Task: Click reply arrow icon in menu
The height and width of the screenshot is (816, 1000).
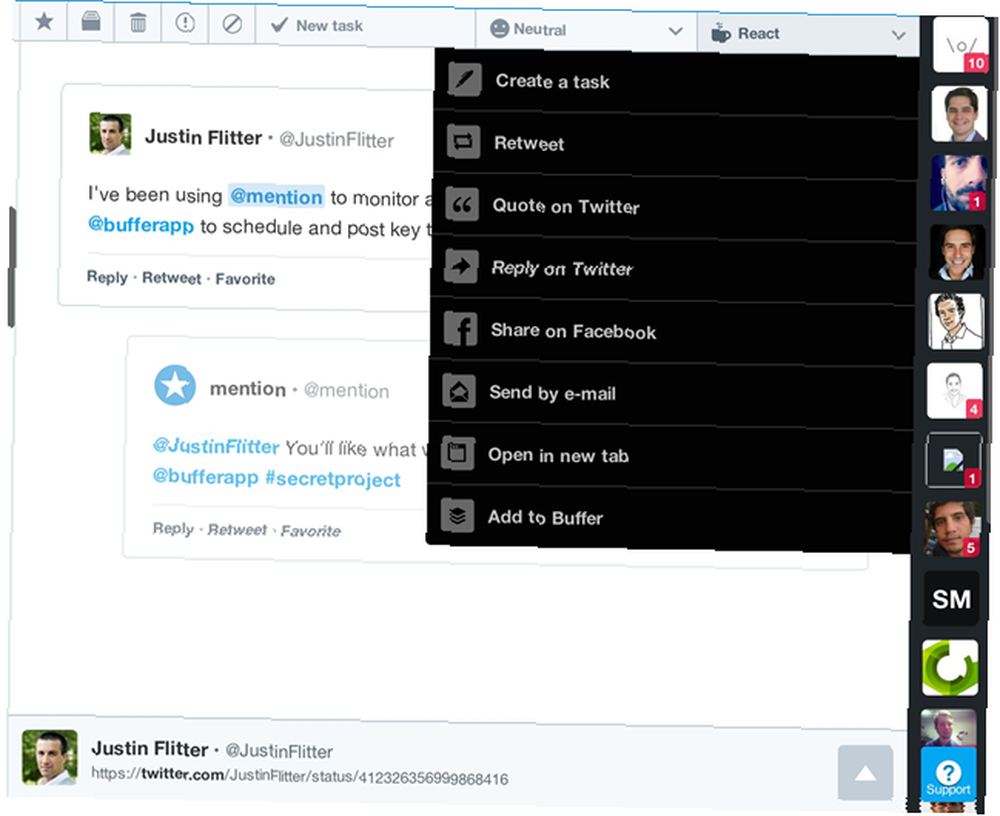Action: [460, 266]
